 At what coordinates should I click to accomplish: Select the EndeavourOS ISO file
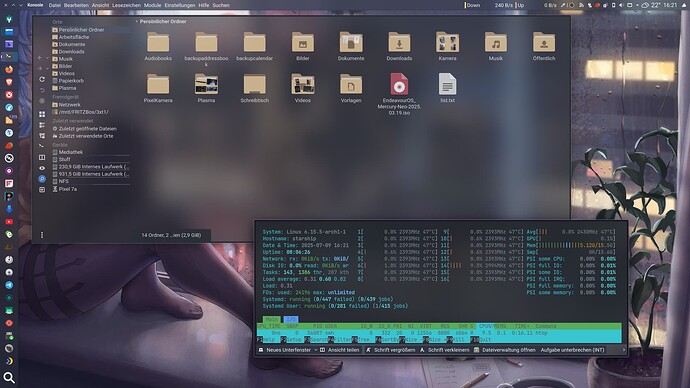(399, 94)
